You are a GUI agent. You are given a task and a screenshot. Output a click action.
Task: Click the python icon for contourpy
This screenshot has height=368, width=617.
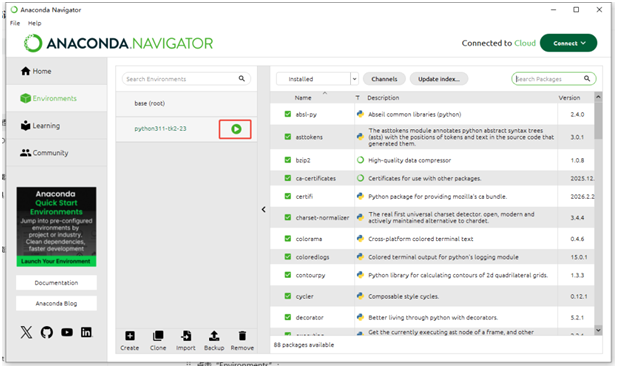pos(360,275)
